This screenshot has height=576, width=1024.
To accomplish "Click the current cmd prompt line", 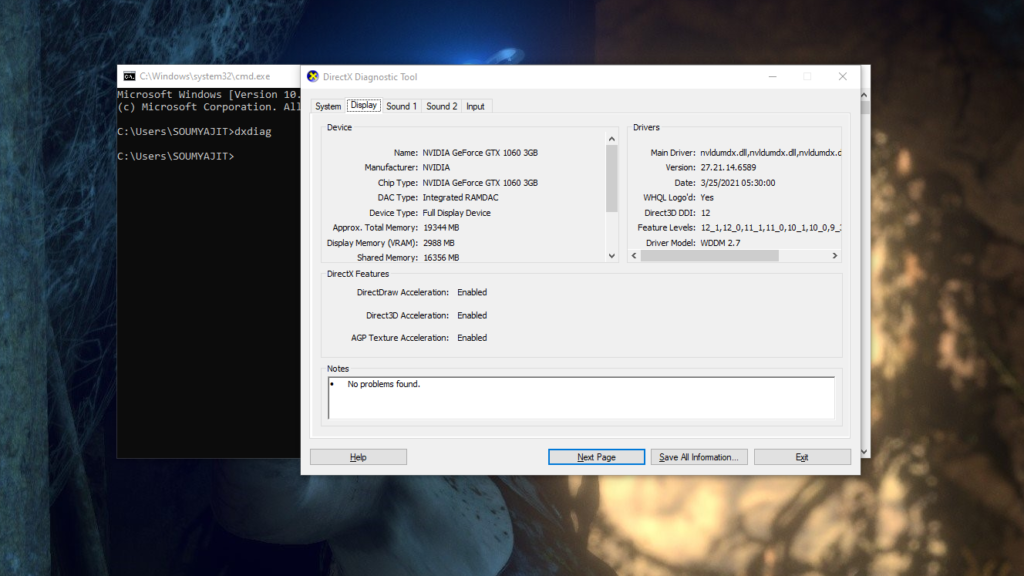I will tap(176, 157).
